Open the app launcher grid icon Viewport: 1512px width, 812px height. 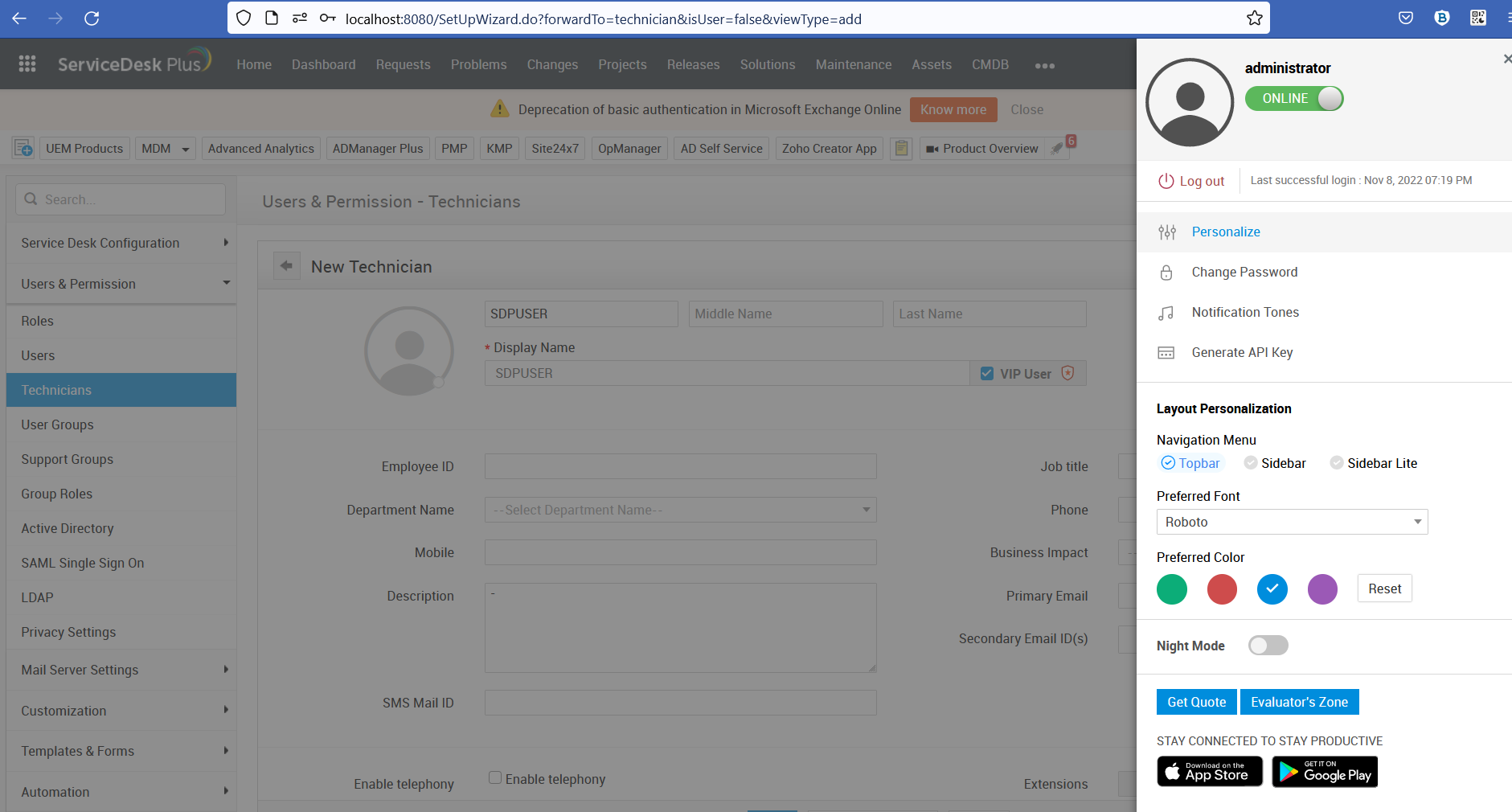(27, 64)
